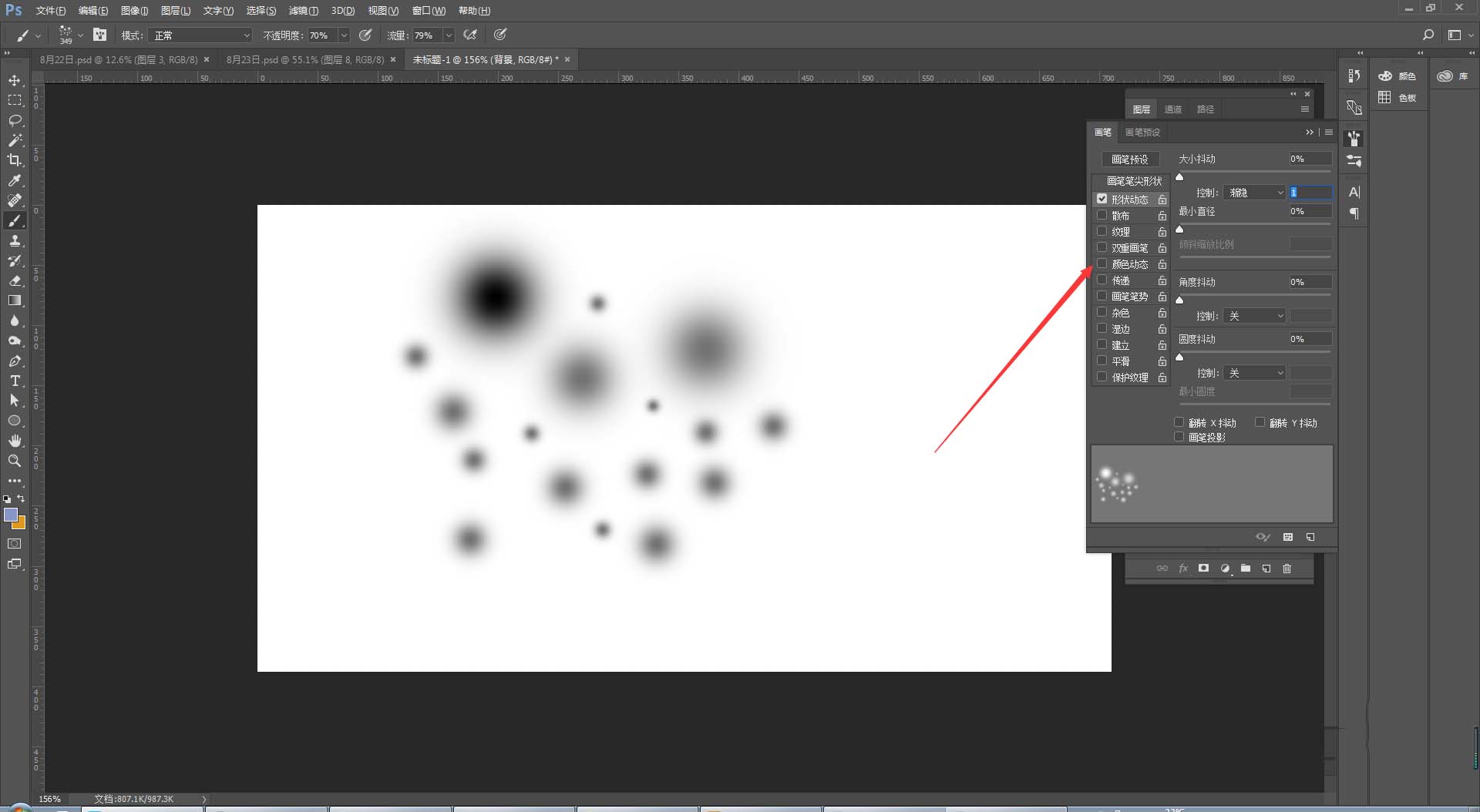1480x812 pixels.
Task: Toggle Quick Mask mode icon
Action: point(15,544)
